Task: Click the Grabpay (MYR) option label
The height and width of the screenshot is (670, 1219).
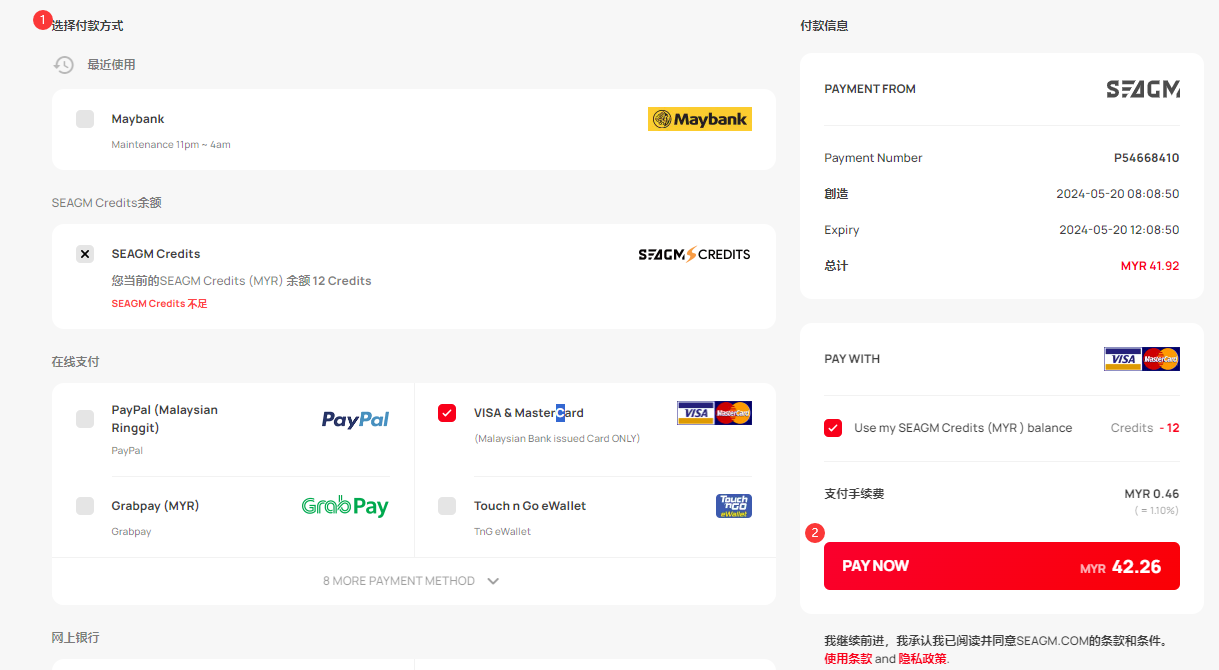Action: [156, 506]
